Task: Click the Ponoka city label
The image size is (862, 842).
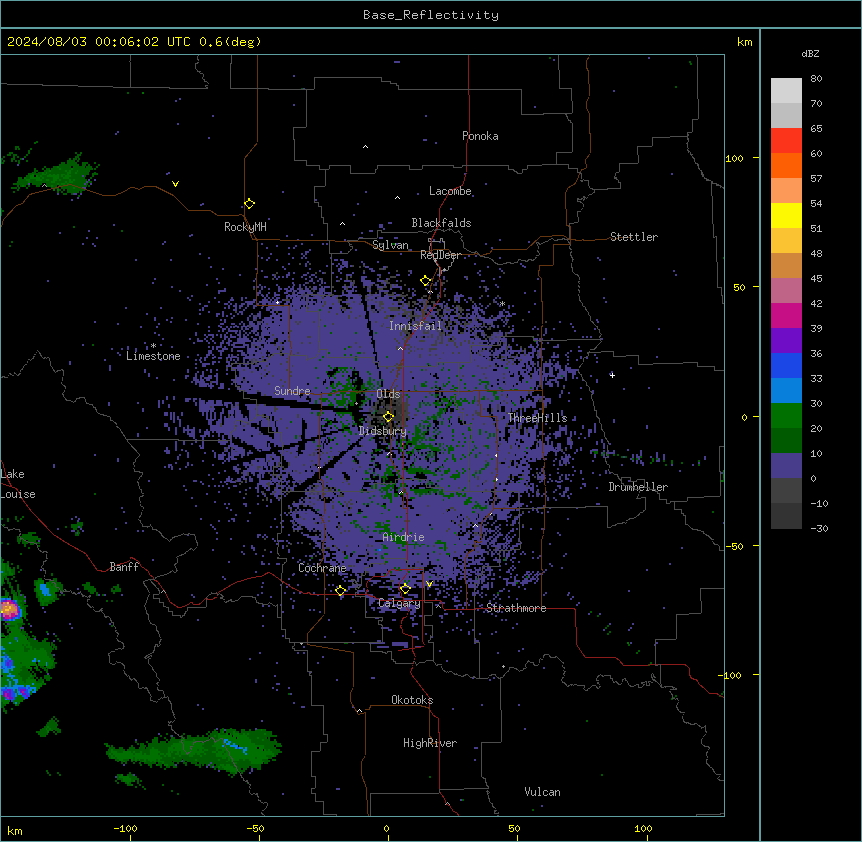Action: [480, 136]
